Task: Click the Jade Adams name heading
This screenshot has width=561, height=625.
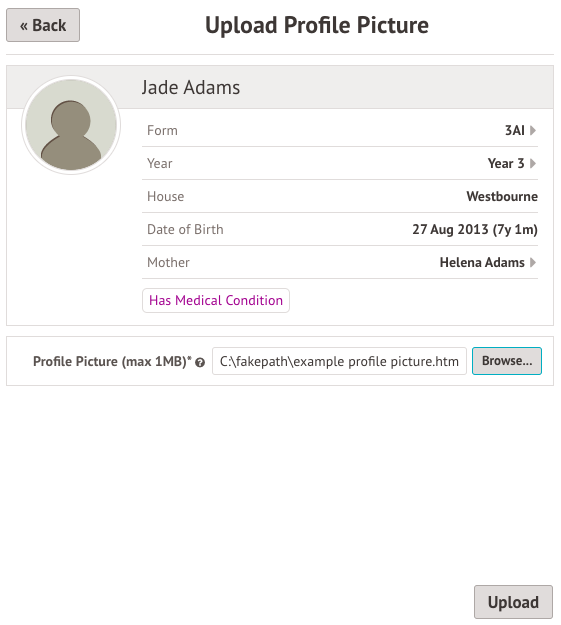Action: coord(191,87)
